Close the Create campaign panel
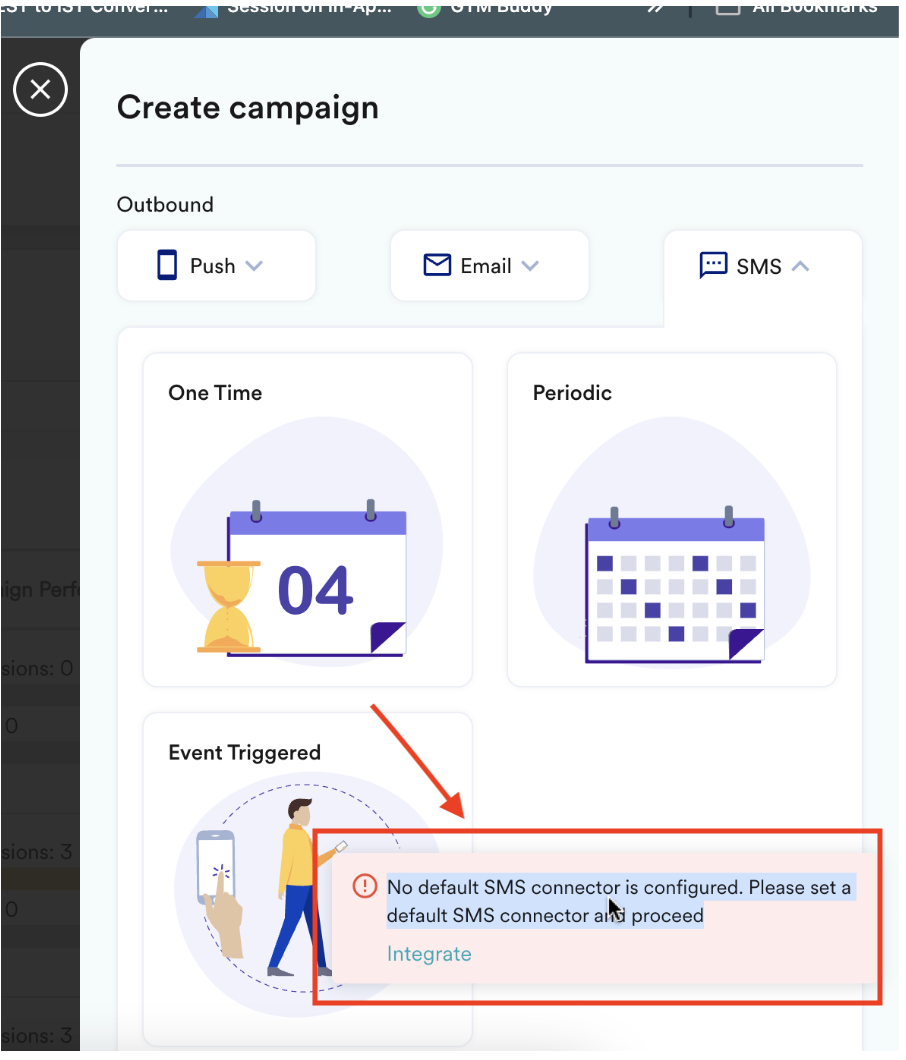Screen dimensions: 906x1060 [40, 90]
